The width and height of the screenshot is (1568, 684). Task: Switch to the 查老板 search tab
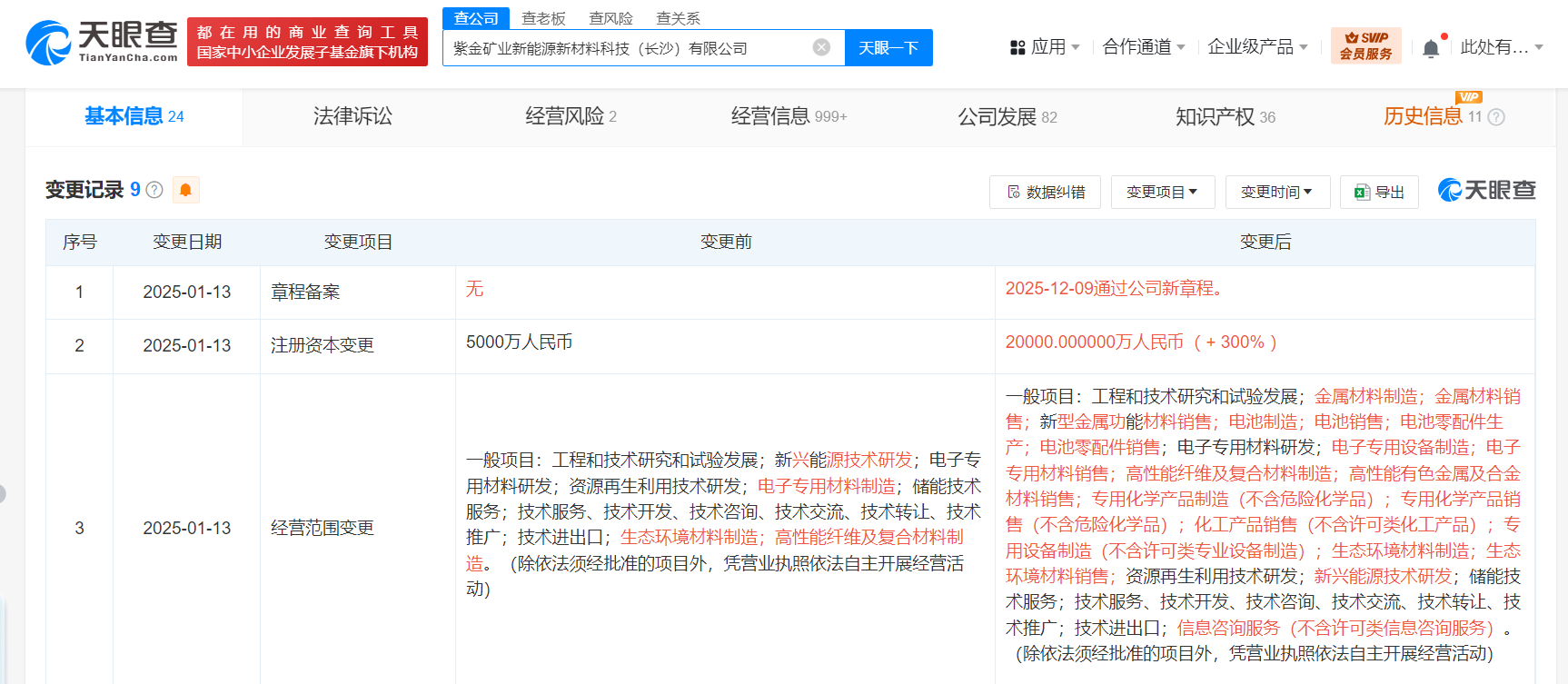pos(543,18)
